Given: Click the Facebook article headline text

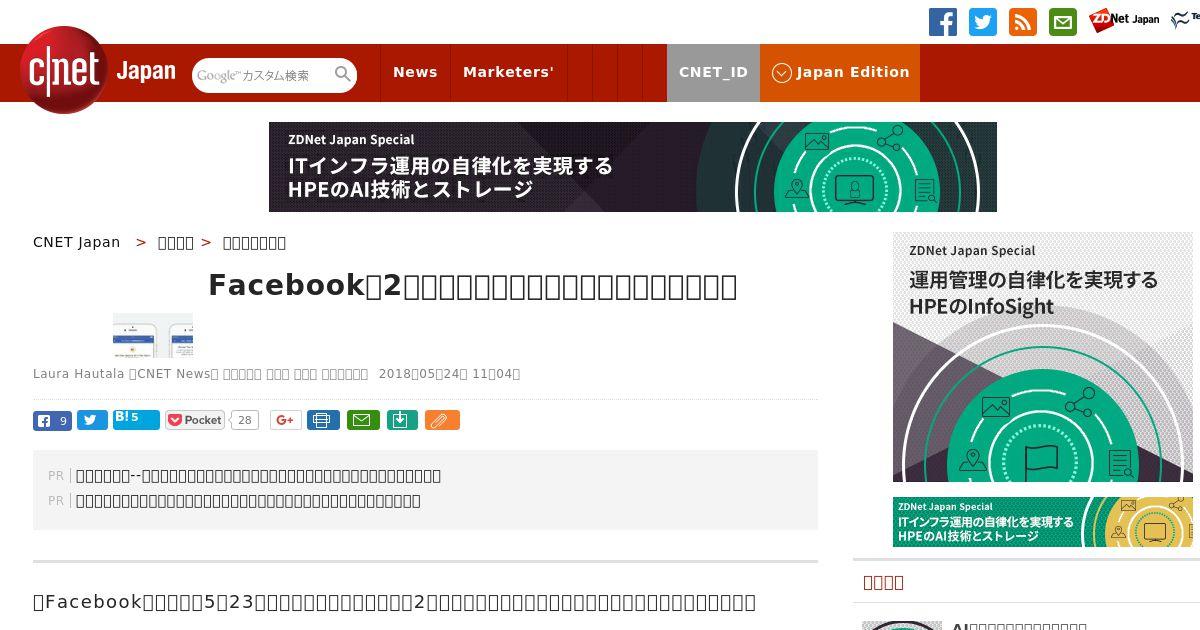Looking at the screenshot, I should tap(472, 286).
